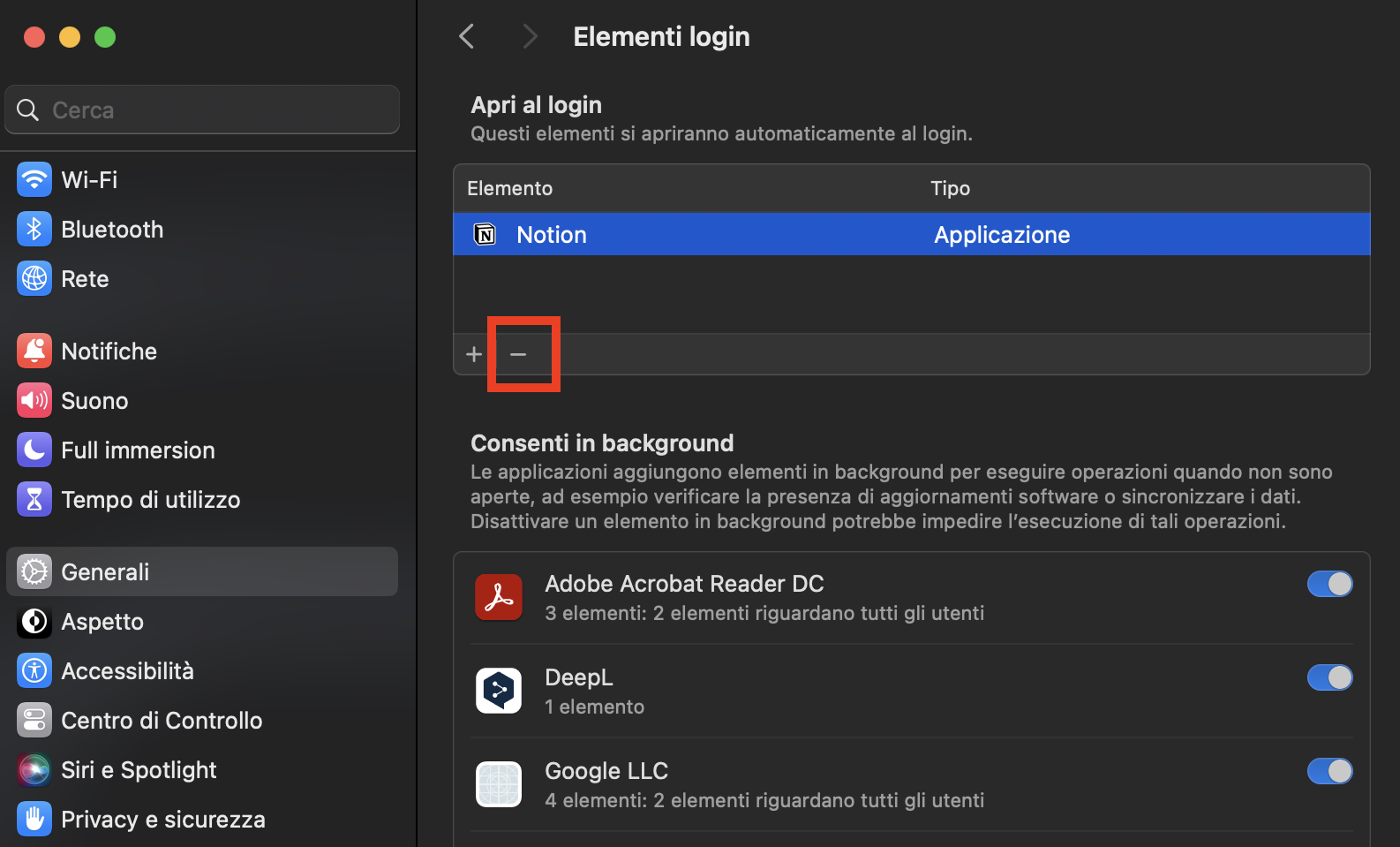Click the search magnifier icon

point(28,110)
